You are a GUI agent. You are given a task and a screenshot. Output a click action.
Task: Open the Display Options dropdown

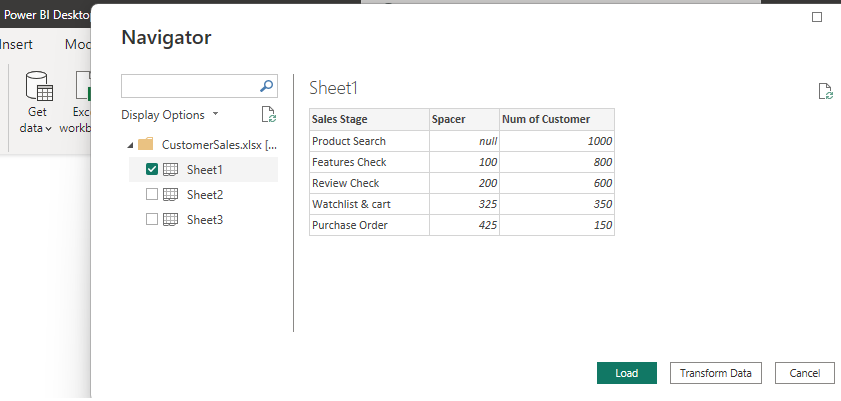coord(169,115)
